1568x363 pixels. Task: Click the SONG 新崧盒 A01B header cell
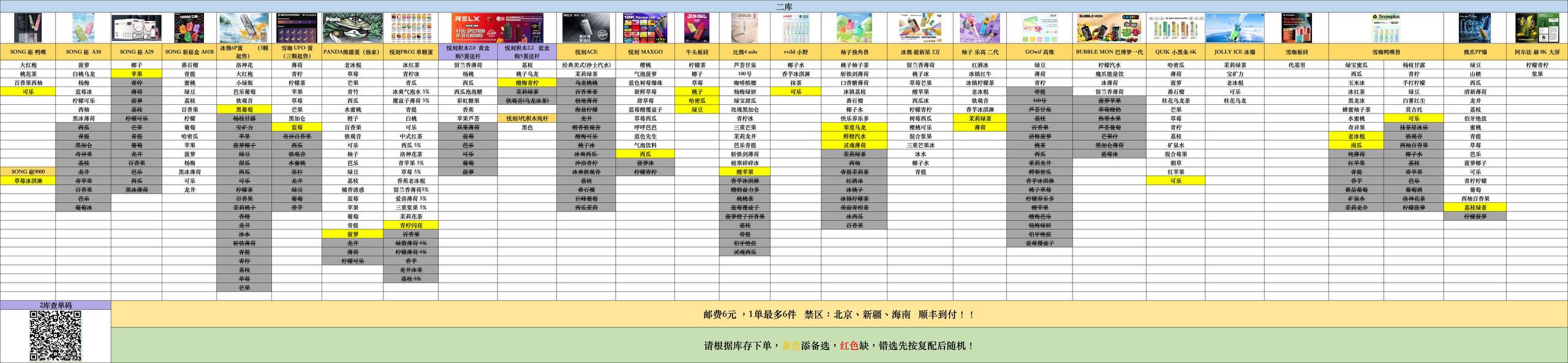(190, 52)
